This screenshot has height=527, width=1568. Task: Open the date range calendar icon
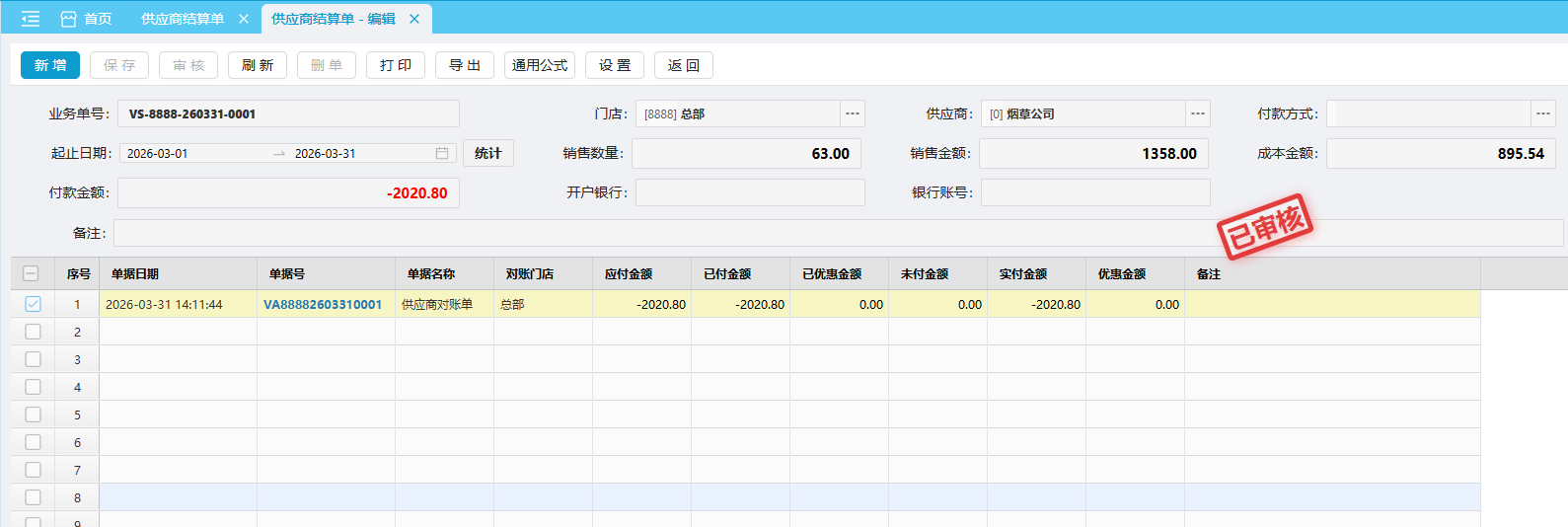click(x=442, y=153)
